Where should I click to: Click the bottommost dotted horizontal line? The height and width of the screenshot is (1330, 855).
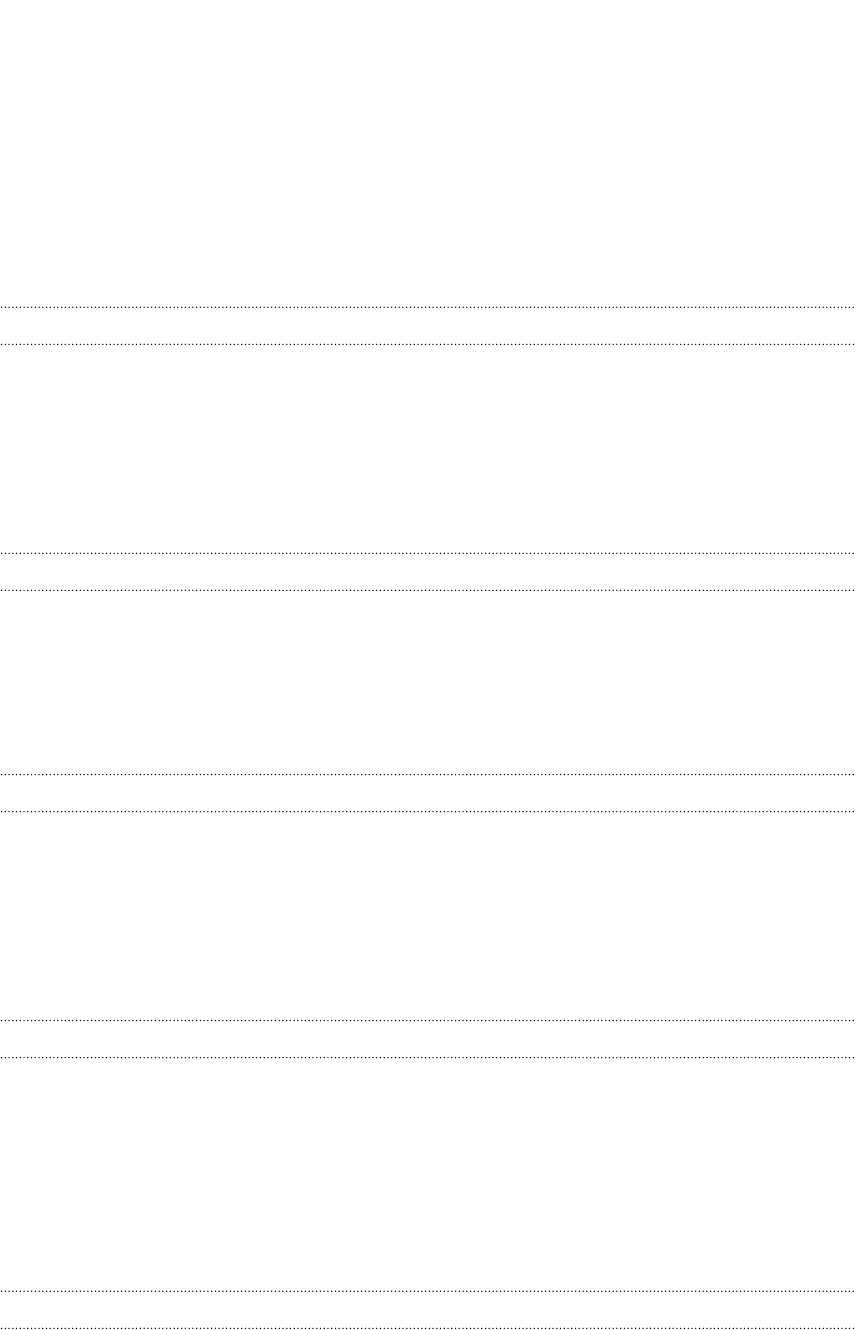click(427, 1328)
